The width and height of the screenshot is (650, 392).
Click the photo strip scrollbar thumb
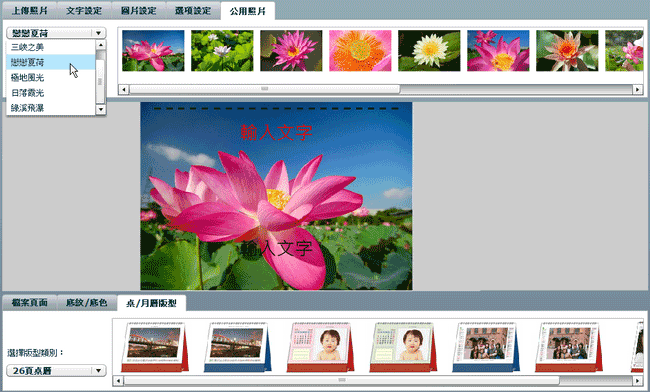(264, 89)
